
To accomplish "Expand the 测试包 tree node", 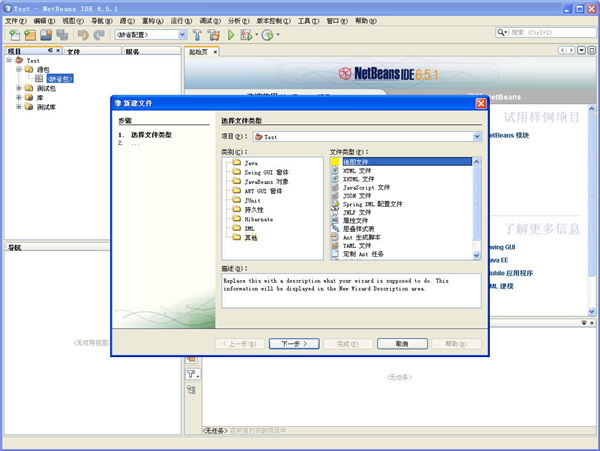I will point(18,88).
